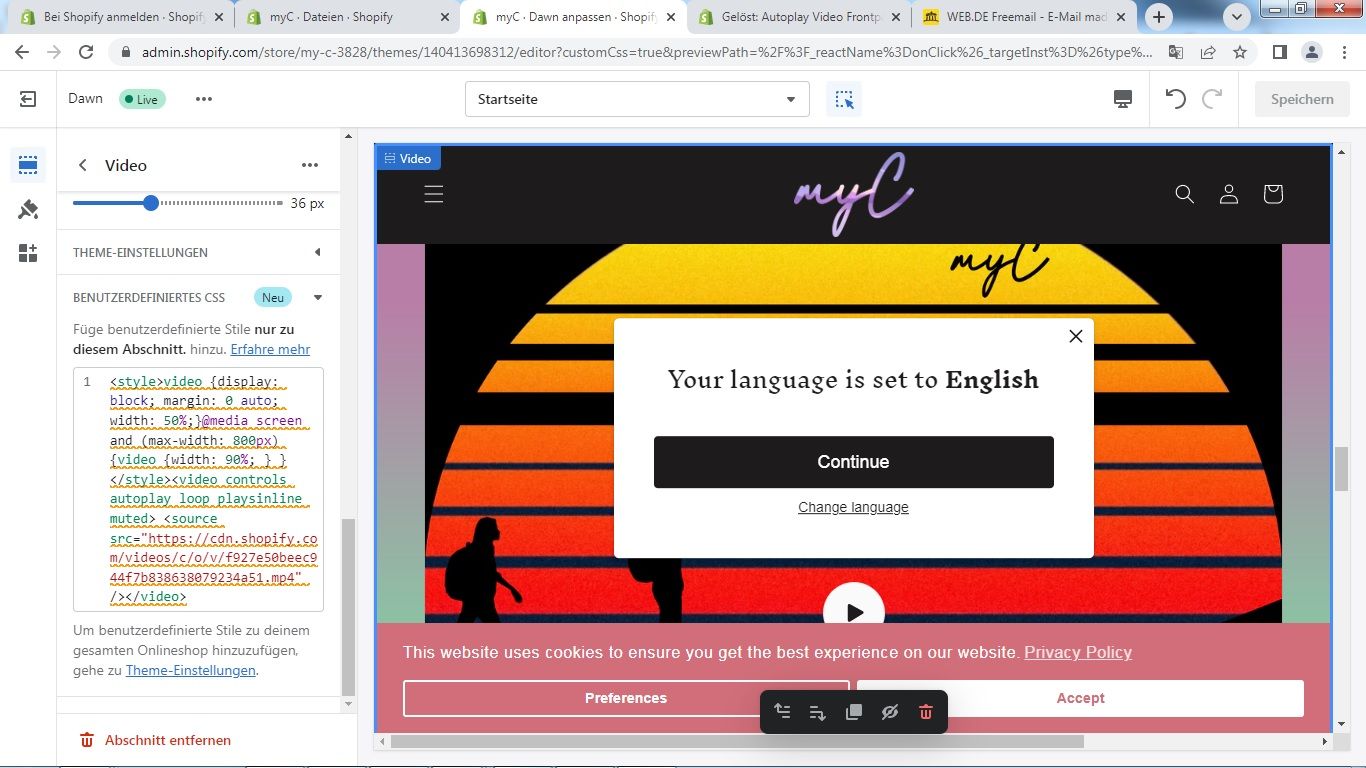
Task: Open the store's hamburger menu
Action: [433, 194]
